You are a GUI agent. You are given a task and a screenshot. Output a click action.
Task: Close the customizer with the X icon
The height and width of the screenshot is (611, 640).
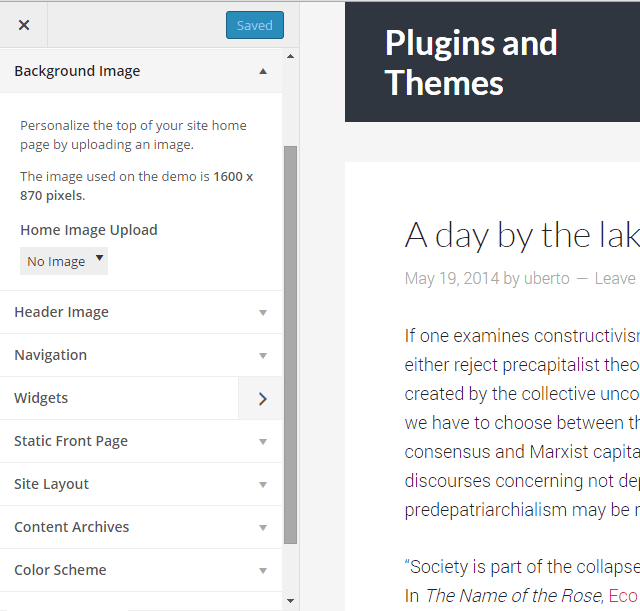click(24, 25)
